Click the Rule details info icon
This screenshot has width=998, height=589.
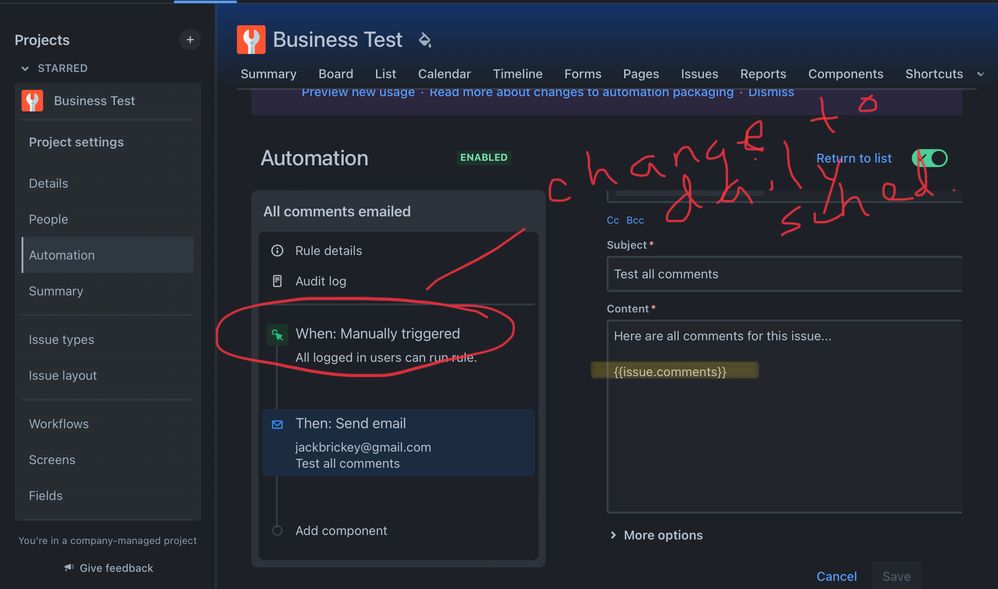tap(277, 250)
